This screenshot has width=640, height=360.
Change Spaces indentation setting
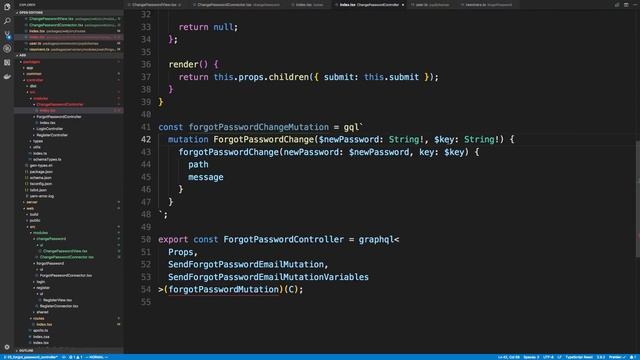click(531, 357)
